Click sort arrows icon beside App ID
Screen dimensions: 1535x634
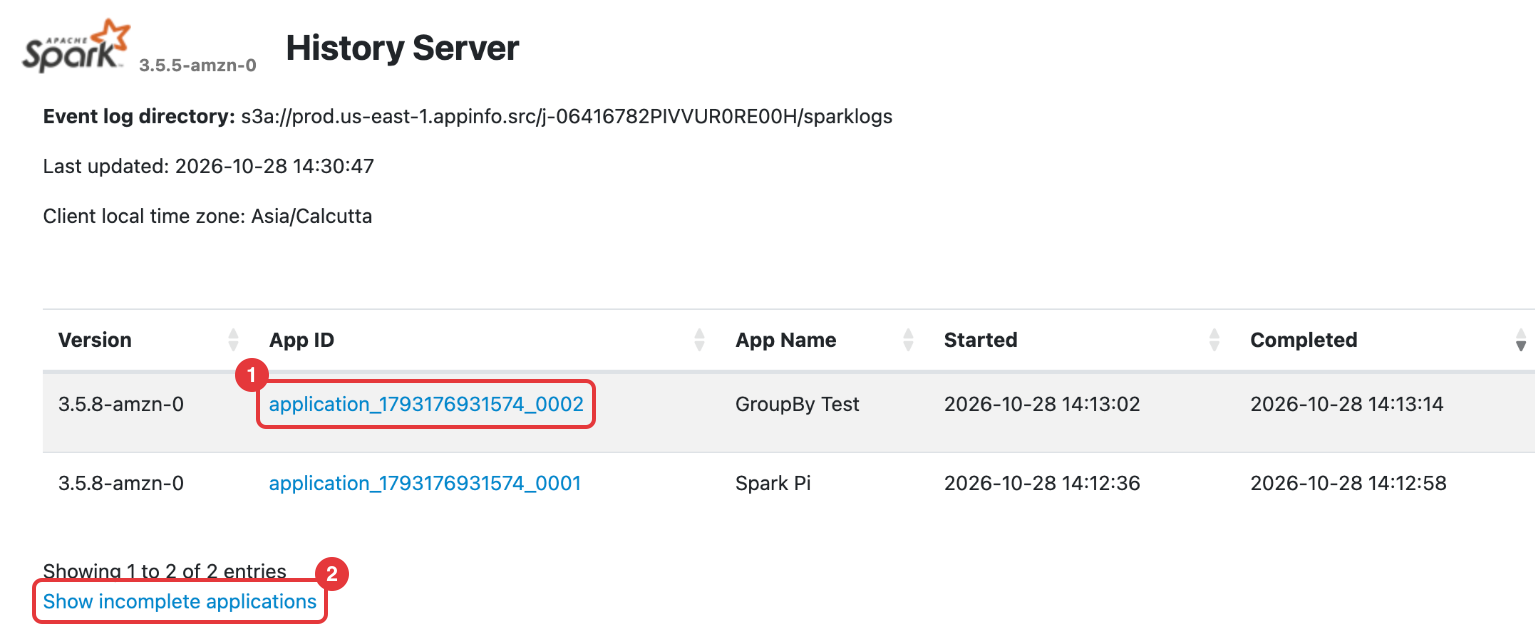(700, 340)
